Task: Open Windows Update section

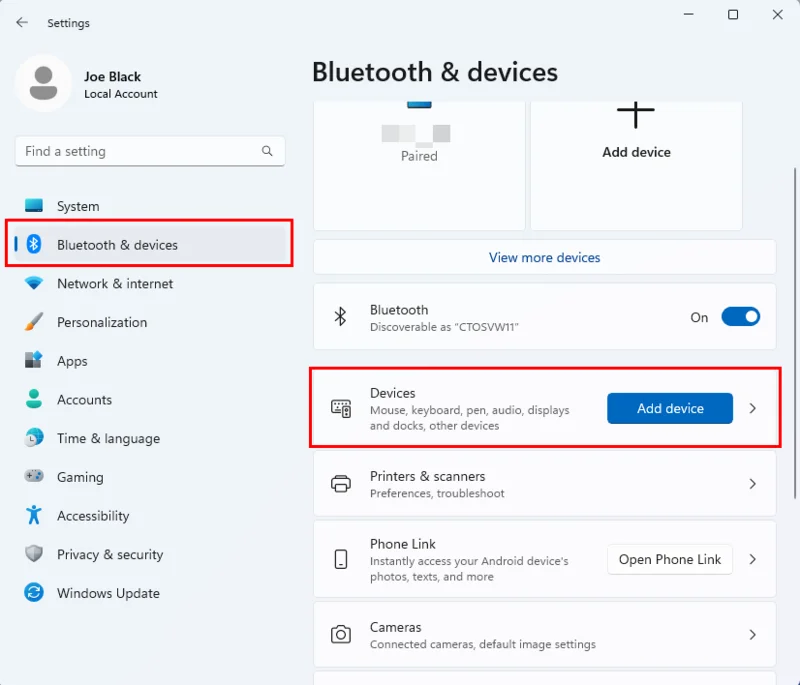Action: (149, 593)
